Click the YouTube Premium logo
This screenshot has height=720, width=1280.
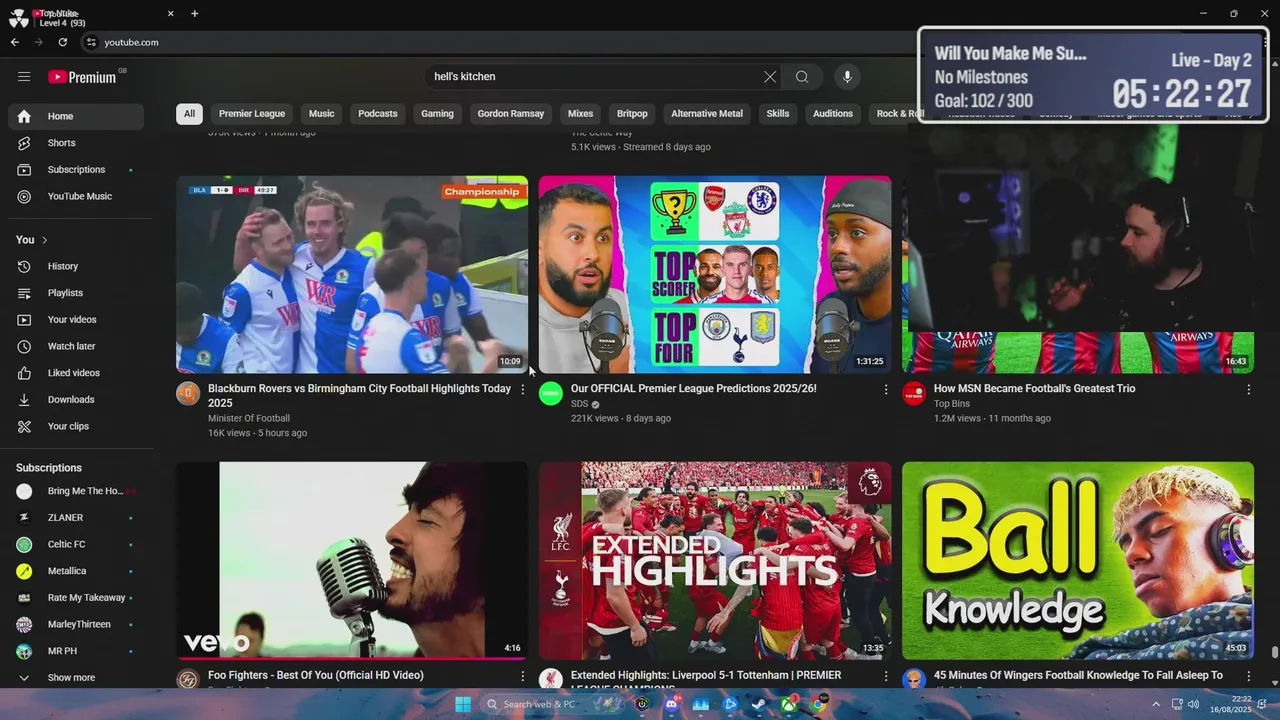pos(82,77)
